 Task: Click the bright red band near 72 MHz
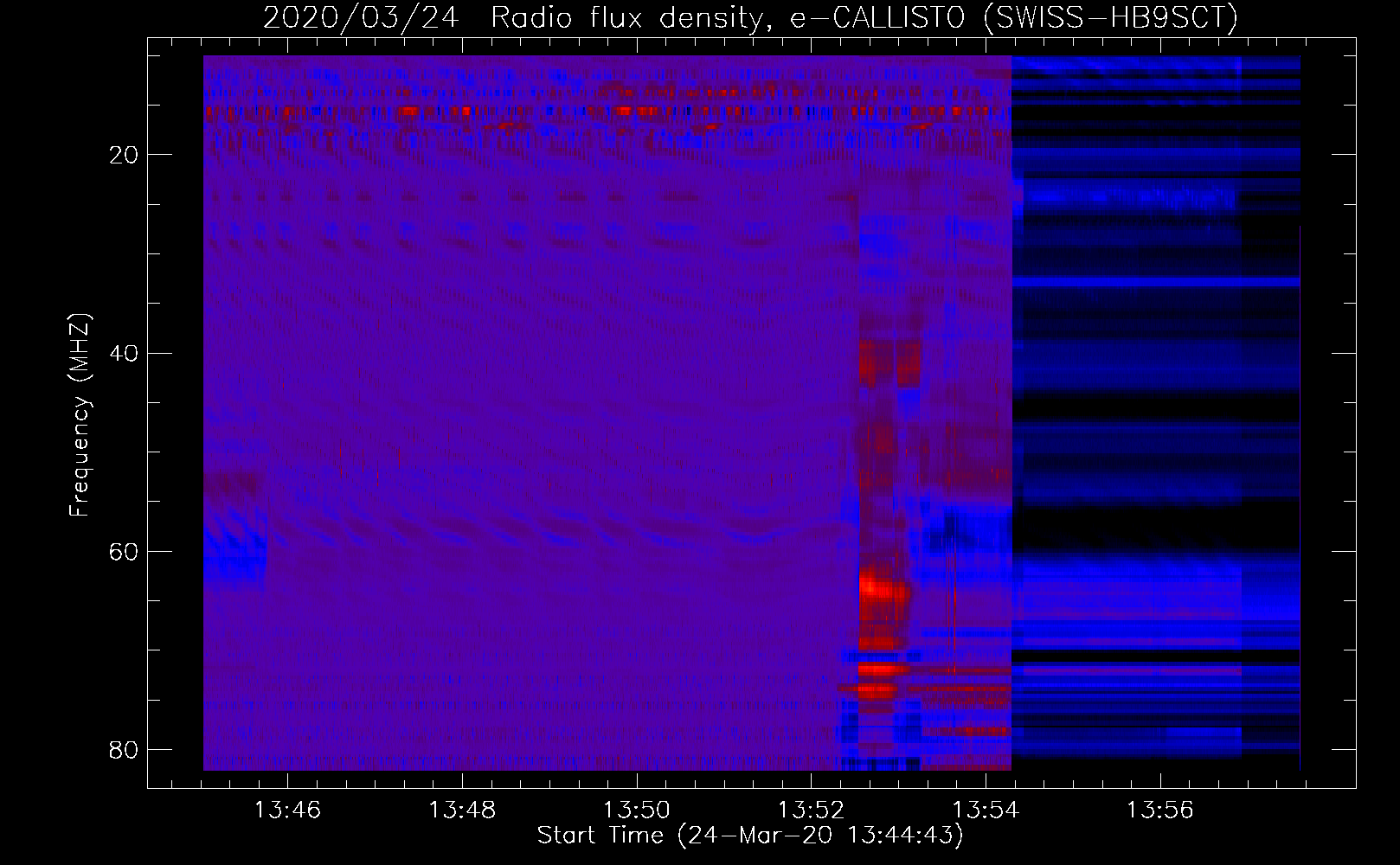pos(883,670)
